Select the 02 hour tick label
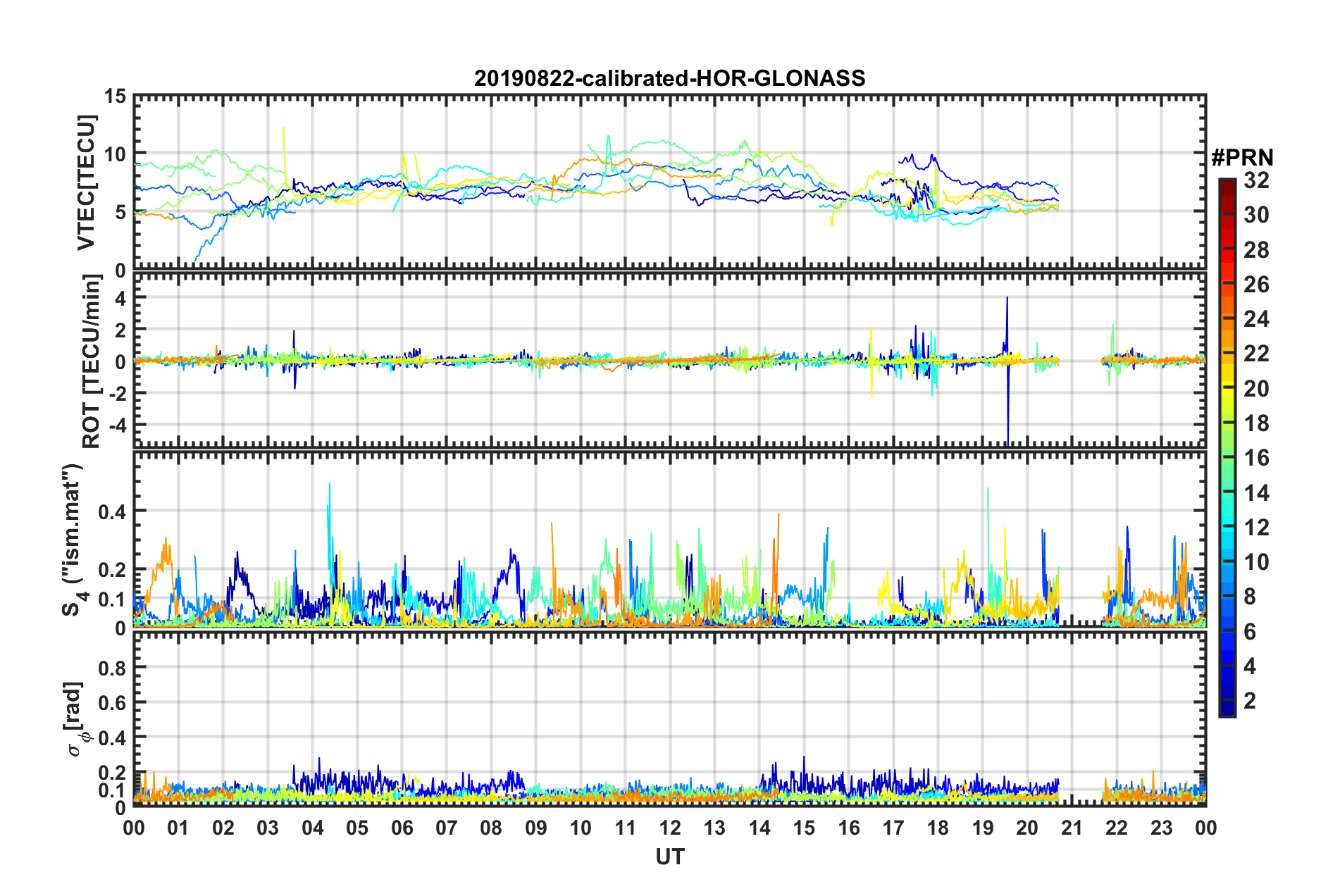The height and width of the screenshot is (896, 1340). [x=223, y=828]
